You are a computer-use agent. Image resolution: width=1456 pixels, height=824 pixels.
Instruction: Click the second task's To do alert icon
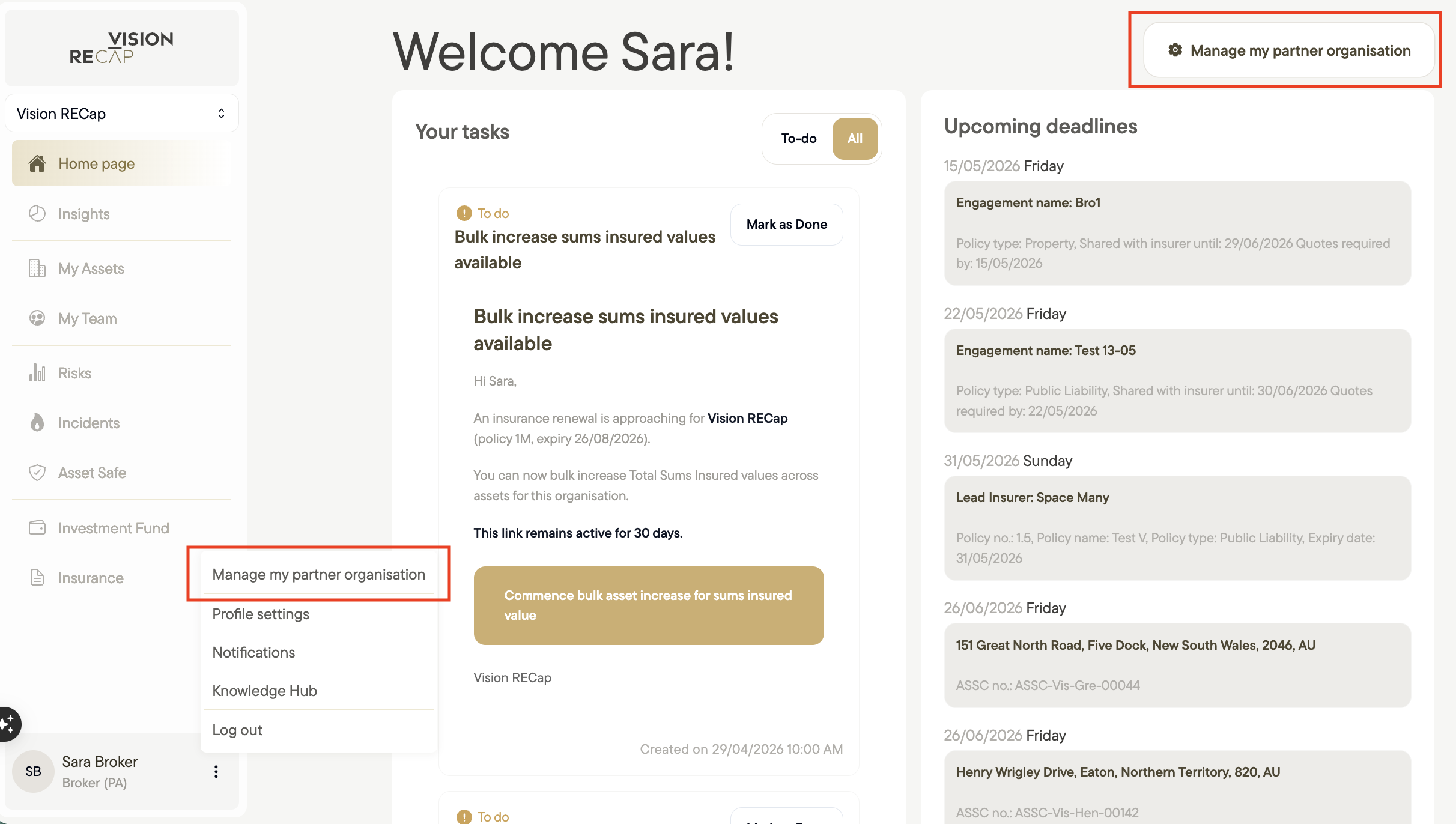[464, 817]
